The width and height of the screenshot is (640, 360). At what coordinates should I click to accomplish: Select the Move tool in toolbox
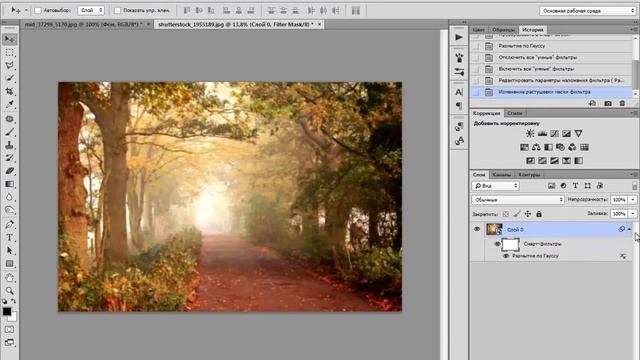[9, 39]
